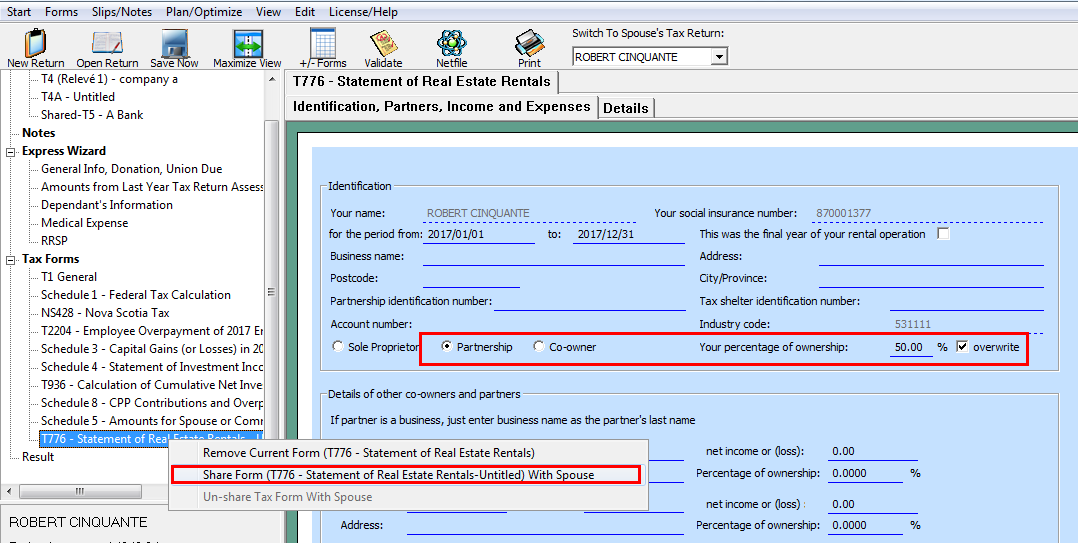Open Schedule 4 - Statement of Investment Income
Screen dimensions: 1078x543
click(151, 366)
